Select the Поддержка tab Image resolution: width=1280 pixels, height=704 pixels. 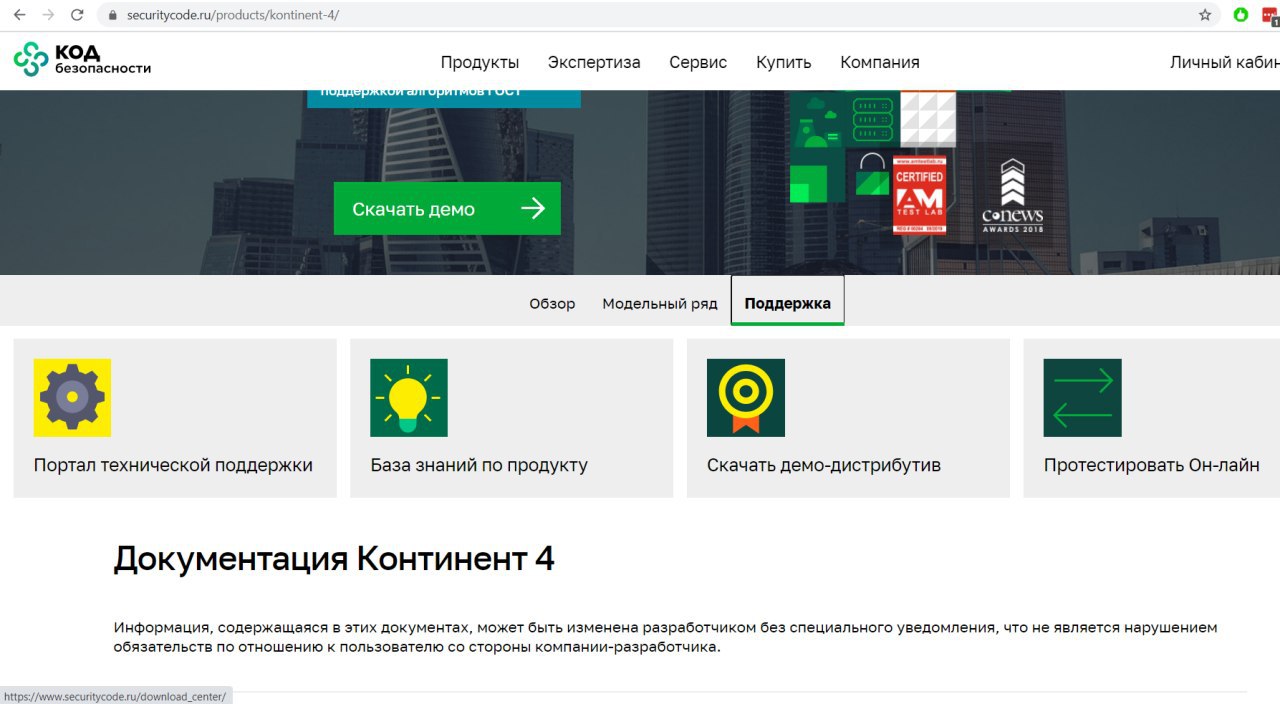788,301
